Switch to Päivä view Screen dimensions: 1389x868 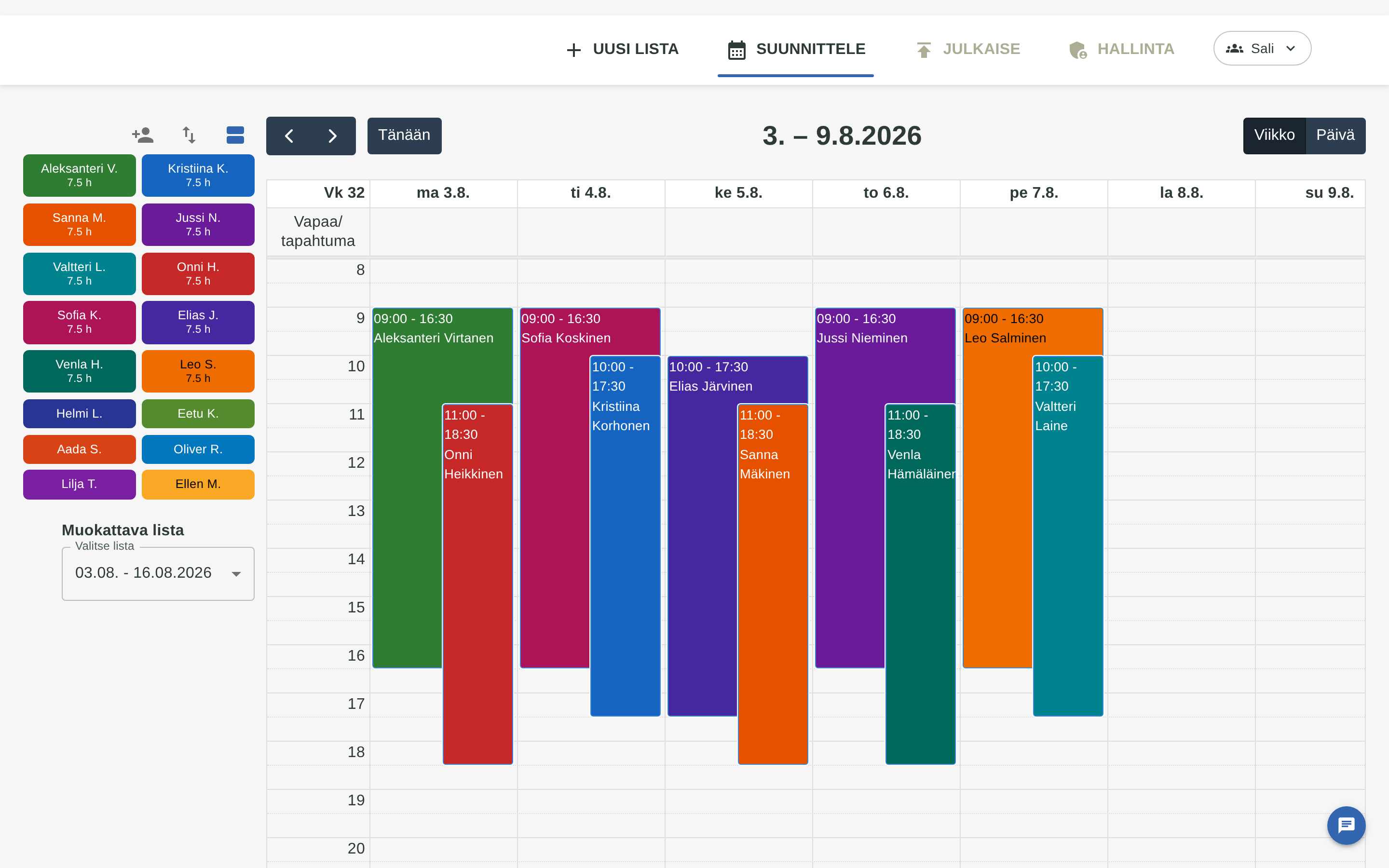pyautogui.click(x=1335, y=136)
